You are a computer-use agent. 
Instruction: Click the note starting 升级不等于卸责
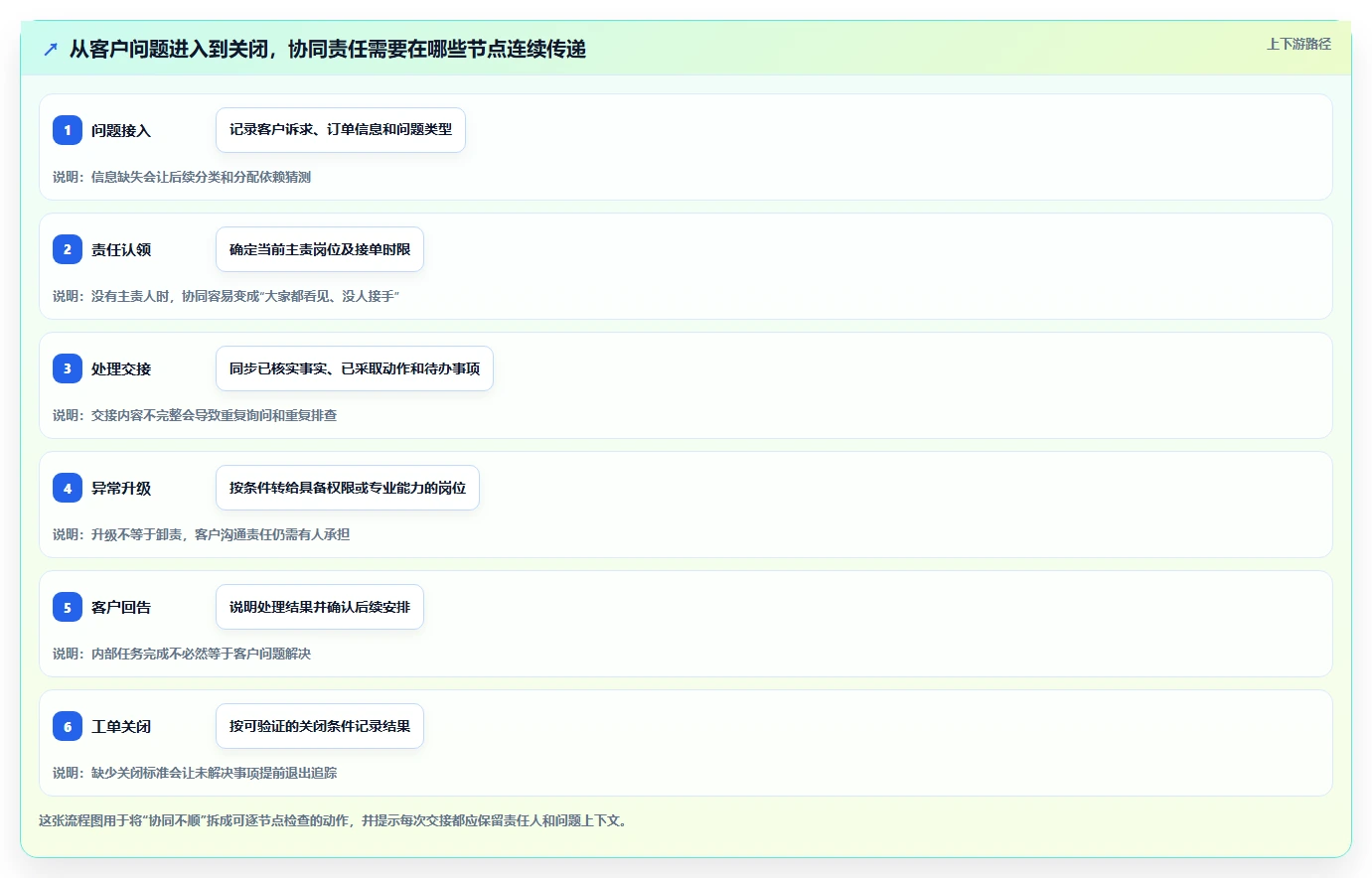pyautogui.click(x=202, y=534)
